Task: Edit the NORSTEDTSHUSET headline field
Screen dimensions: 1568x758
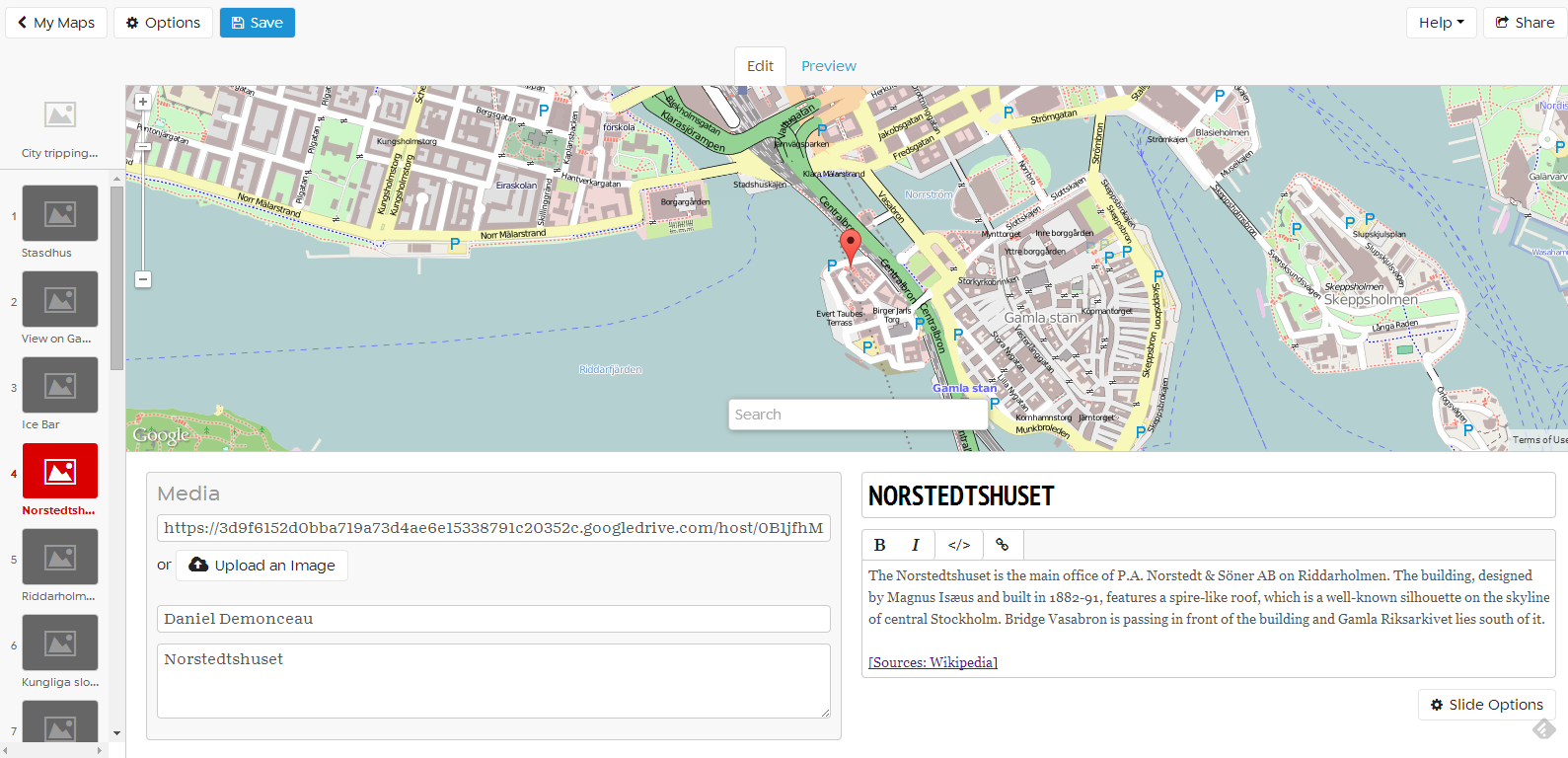Action: click(x=1209, y=495)
